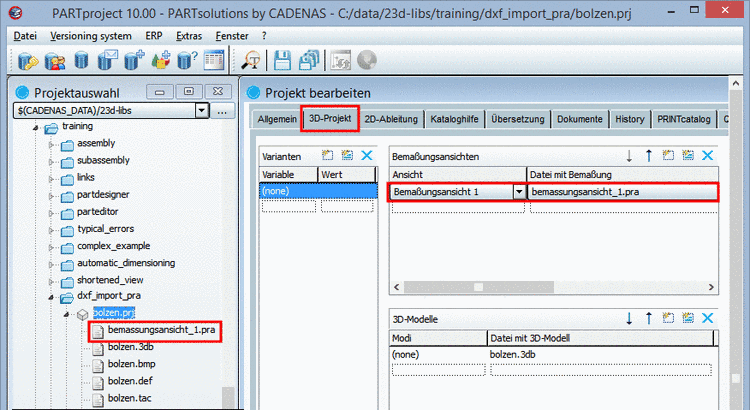Select bemassungsansicht_1.pra in the tree
This screenshot has width=750, height=410.
161,330
